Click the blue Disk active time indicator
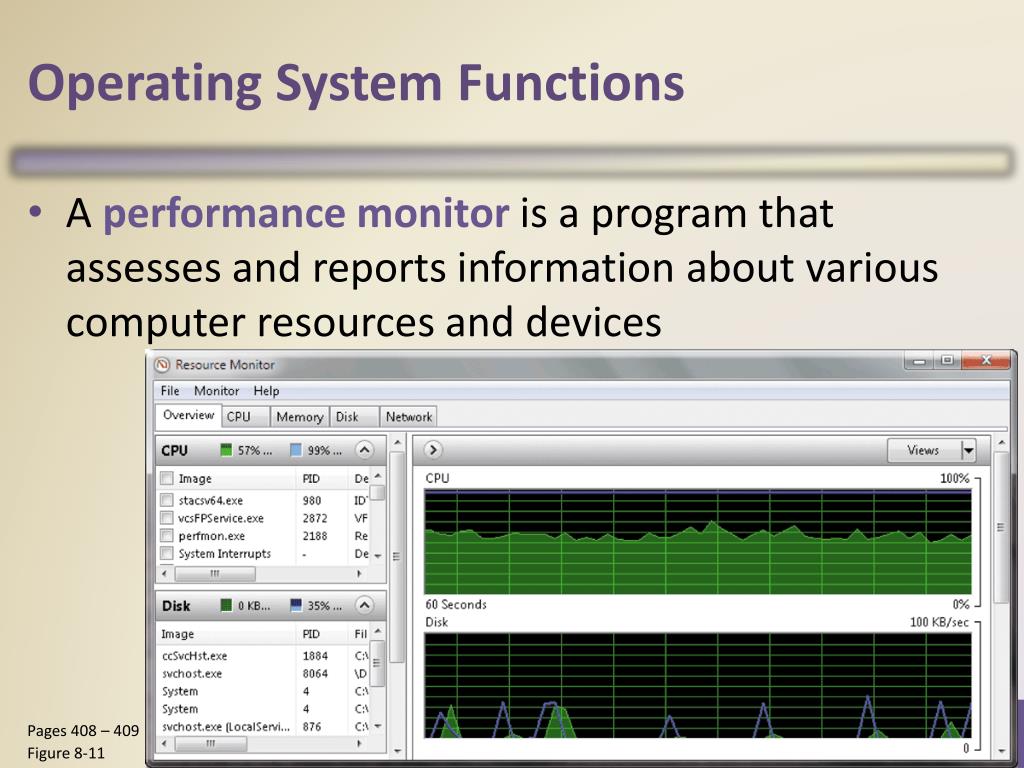 [296, 606]
